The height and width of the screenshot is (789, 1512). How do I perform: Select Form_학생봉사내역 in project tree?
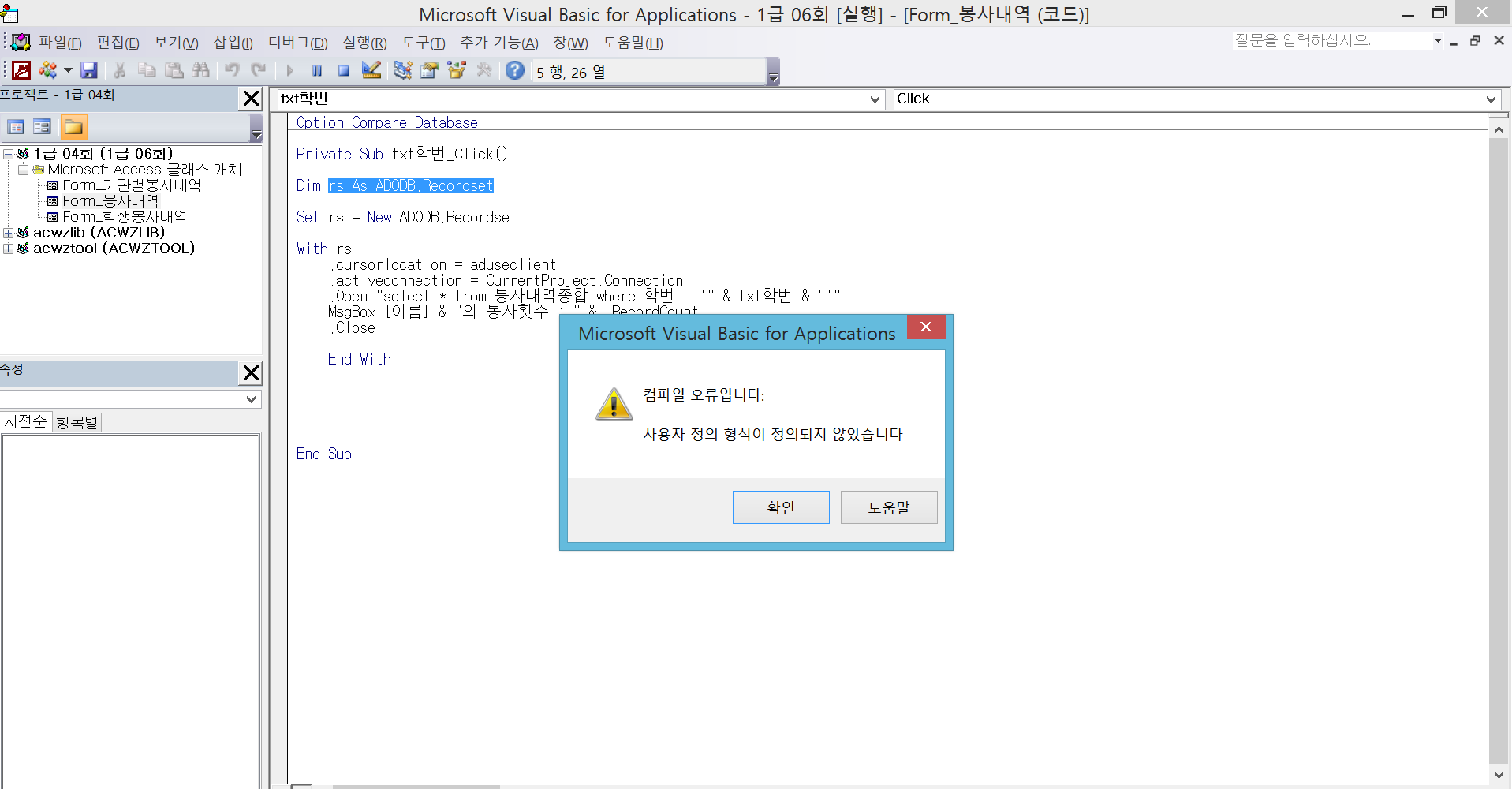coord(124,217)
